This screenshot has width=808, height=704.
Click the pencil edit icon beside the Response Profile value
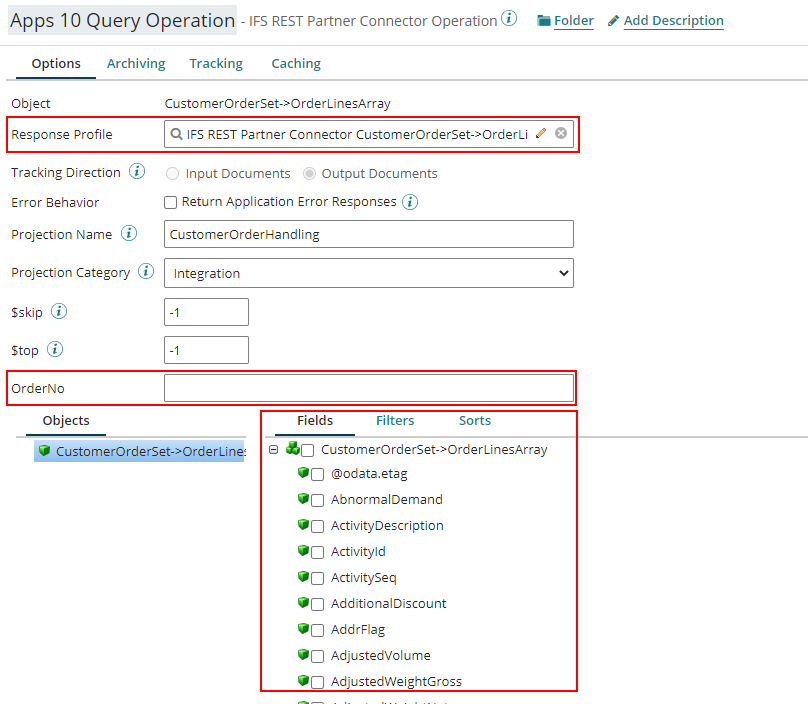coord(541,134)
